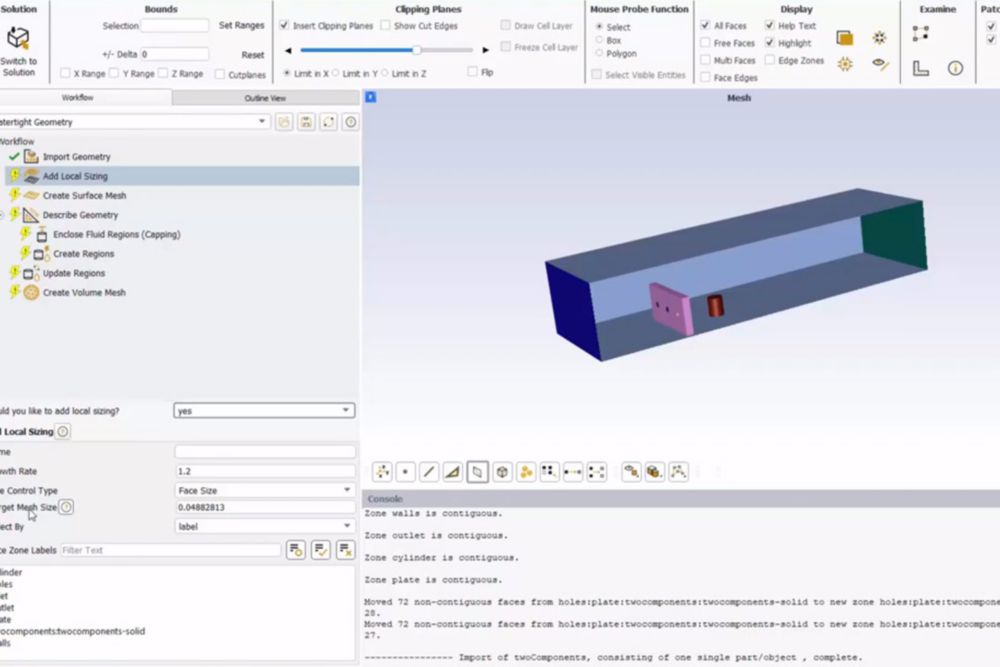Expand the add local sizing yes dropdown

click(265, 410)
